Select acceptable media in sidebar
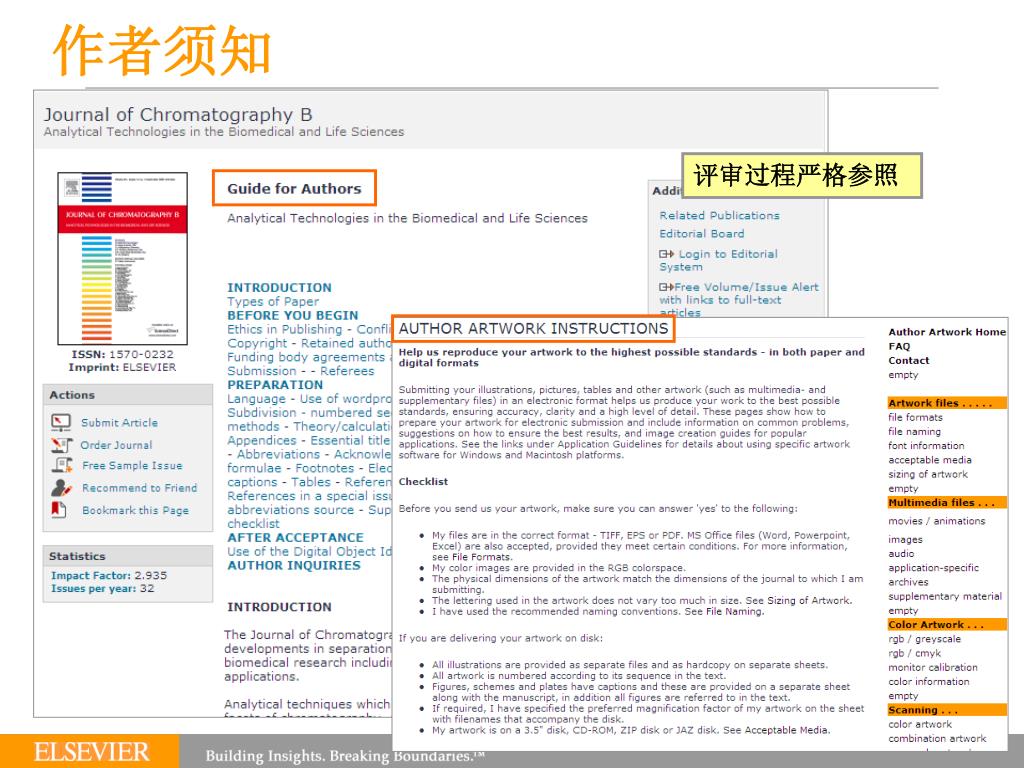The height and width of the screenshot is (768, 1024). pyautogui.click(x=929, y=460)
